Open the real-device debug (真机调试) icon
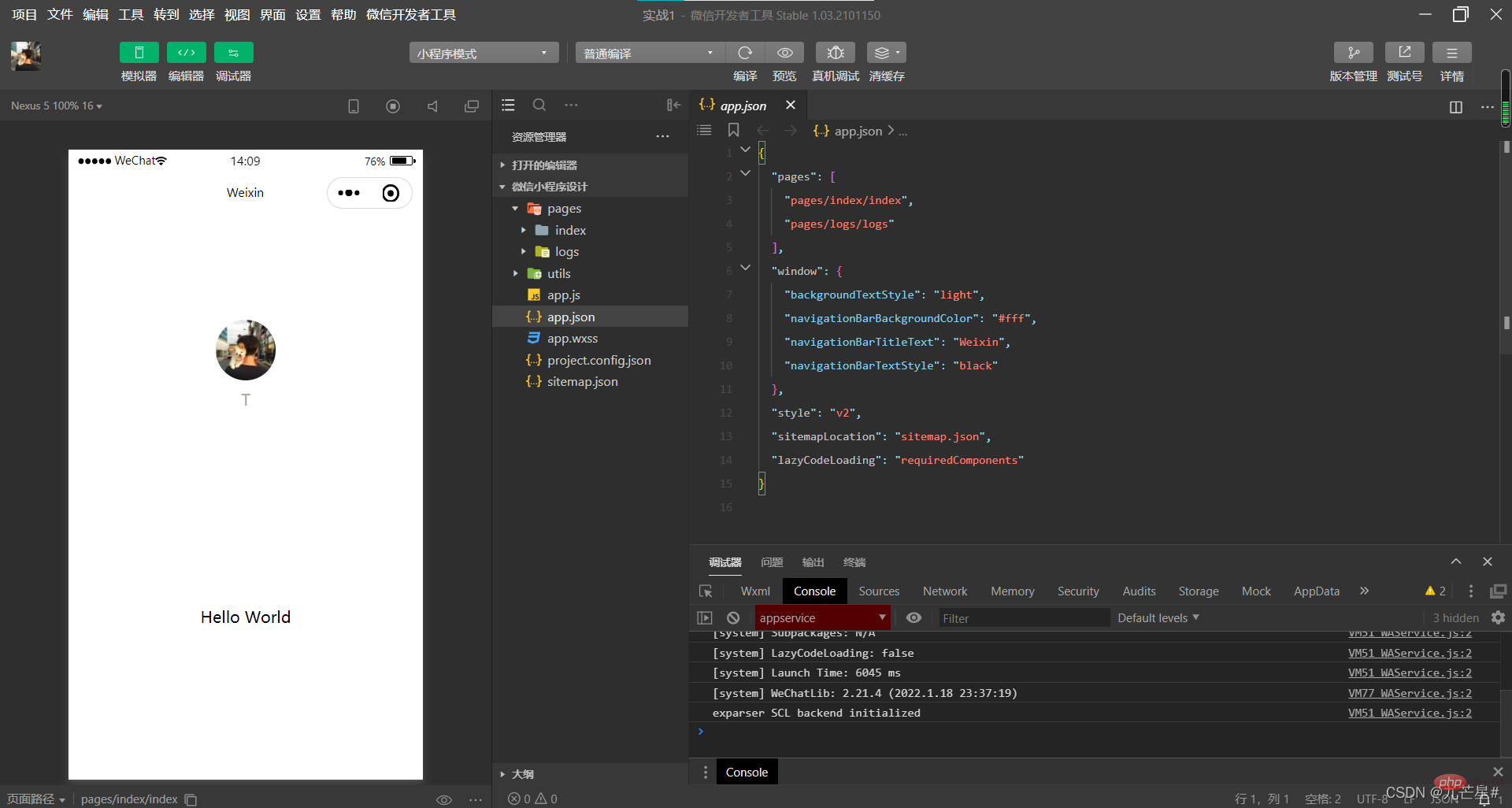This screenshot has width=1512, height=808. click(x=836, y=53)
